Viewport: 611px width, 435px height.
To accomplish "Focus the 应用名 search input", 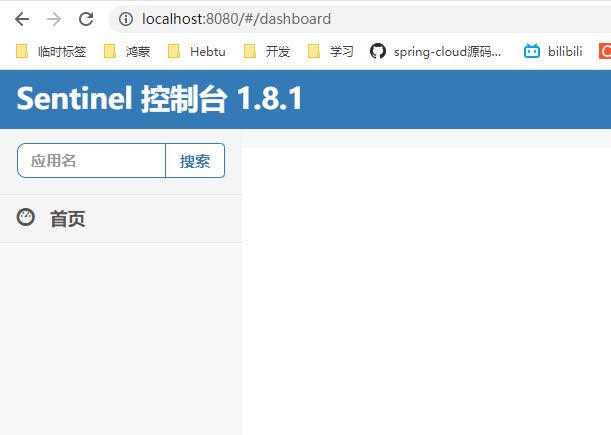I will tap(92, 161).
